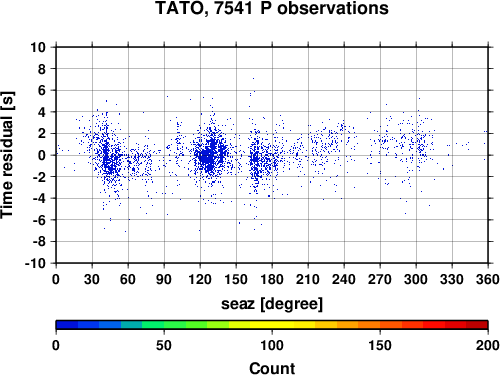Click the Time residual [s] axis label

point(7,155)
